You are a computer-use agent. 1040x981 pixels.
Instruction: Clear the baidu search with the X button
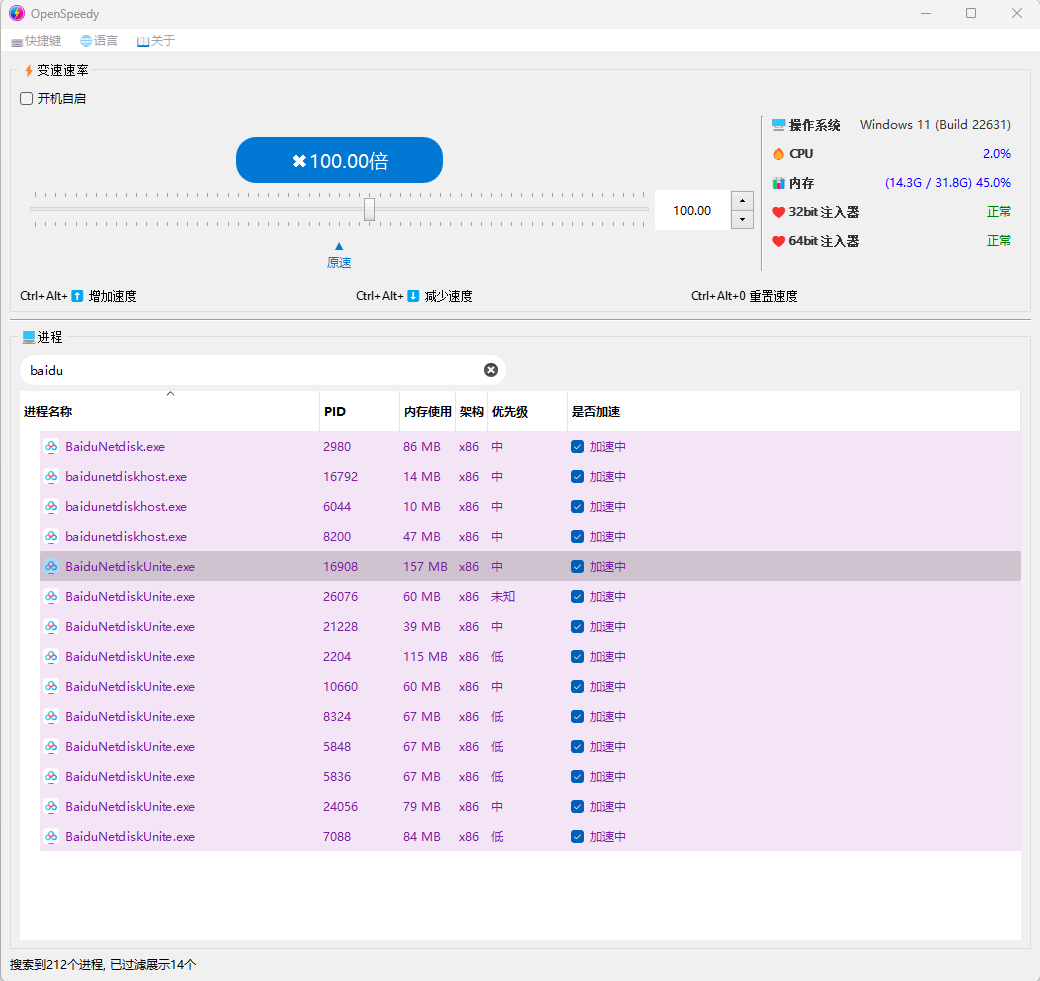click(490, 369)
